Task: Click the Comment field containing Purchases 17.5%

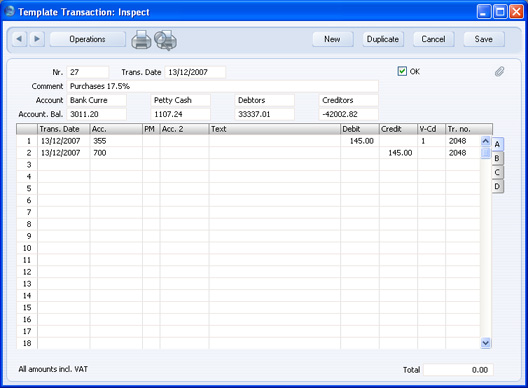Action: (x=223, y=86)
